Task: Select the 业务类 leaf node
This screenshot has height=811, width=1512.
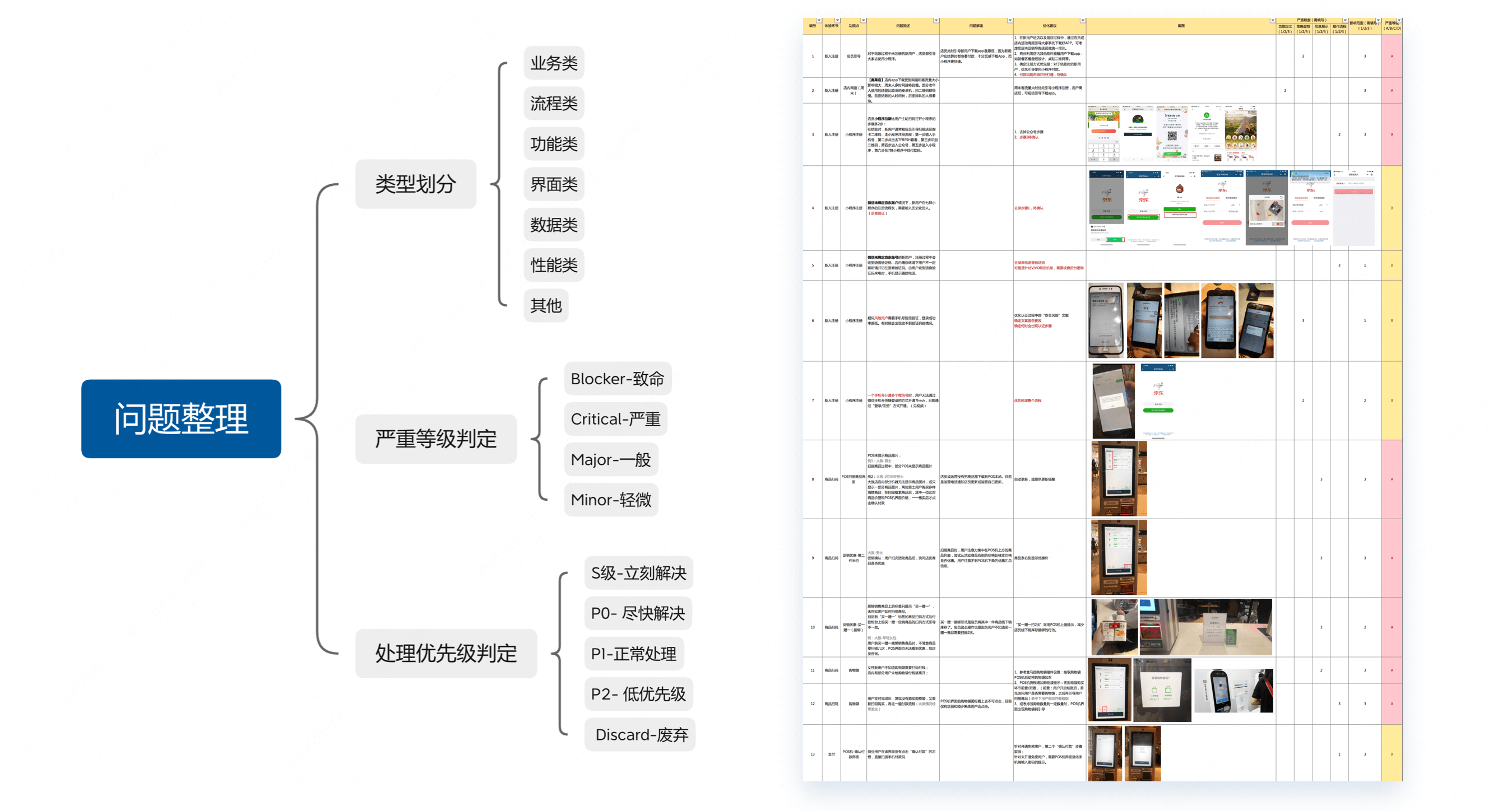Action: pos(554,63)
